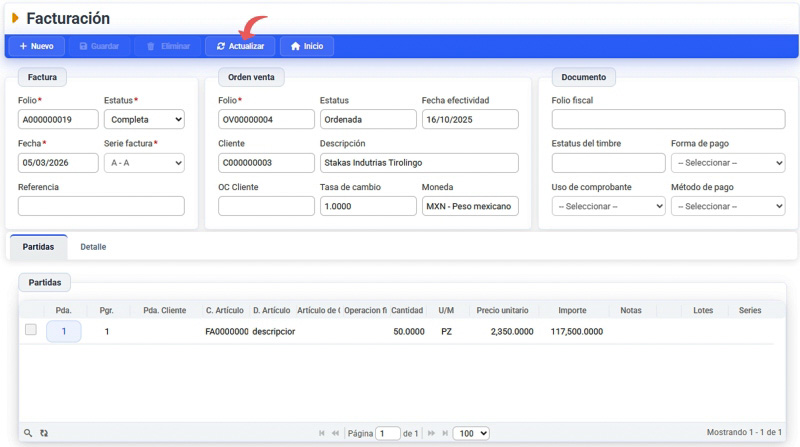Click the Eliminar button
This screenshot has height=447, width=800.
tap(168, 46)
